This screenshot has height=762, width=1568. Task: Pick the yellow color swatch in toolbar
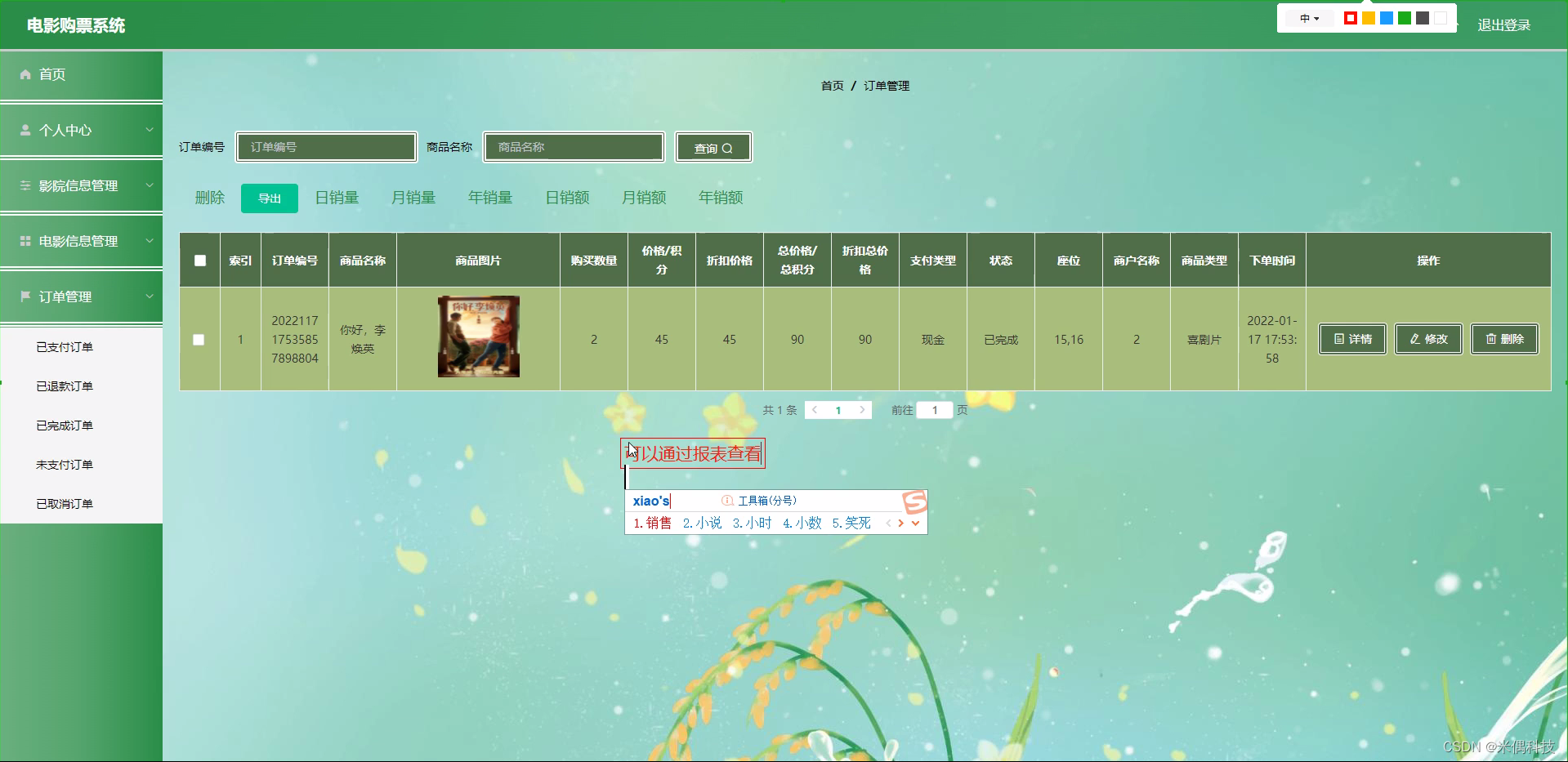pos(1369,18)
